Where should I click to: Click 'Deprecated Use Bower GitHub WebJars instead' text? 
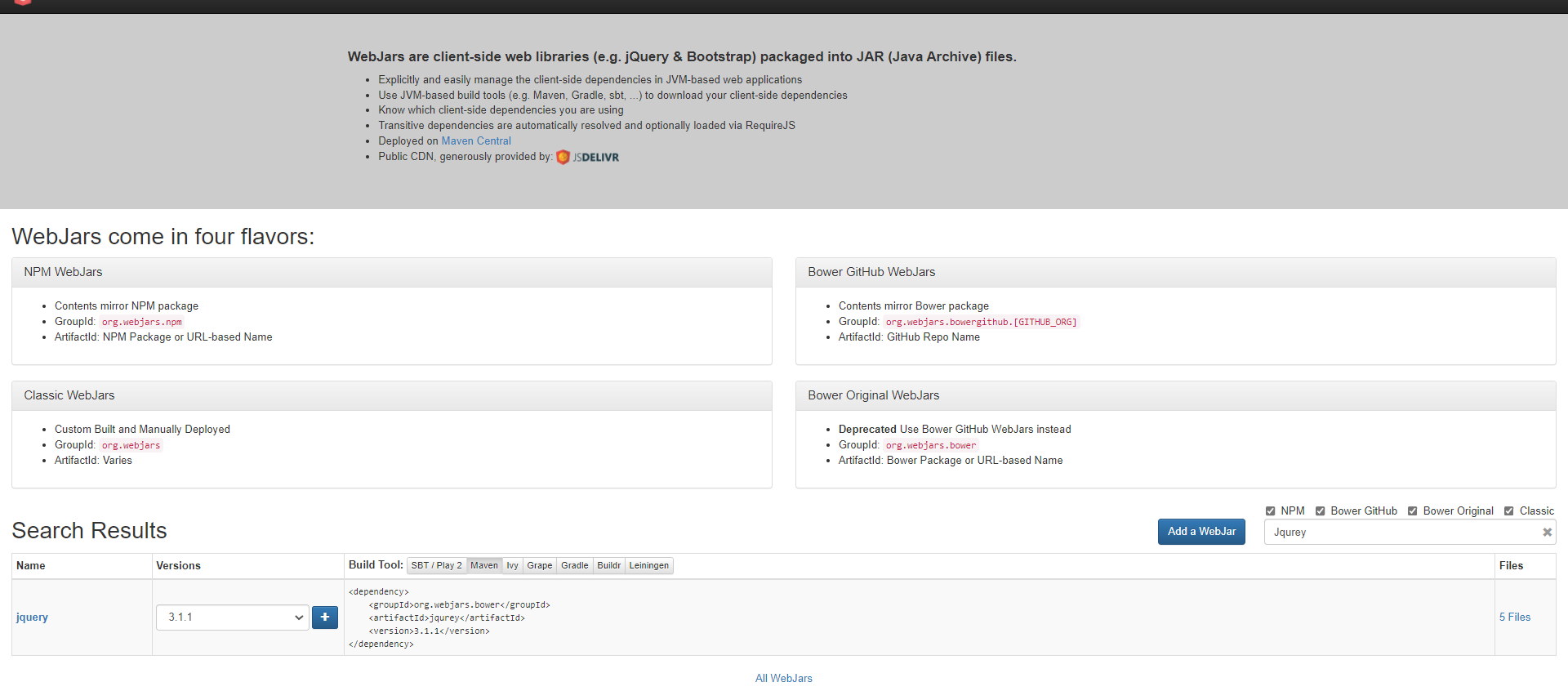click(955, 430)
